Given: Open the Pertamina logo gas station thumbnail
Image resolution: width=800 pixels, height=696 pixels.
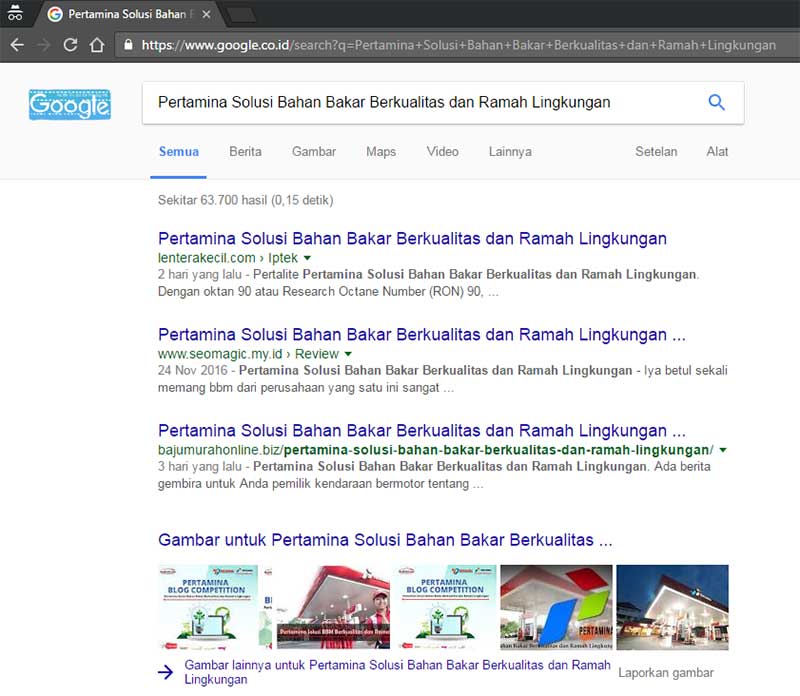Looking at the screenshot, I should click(556, 607).
